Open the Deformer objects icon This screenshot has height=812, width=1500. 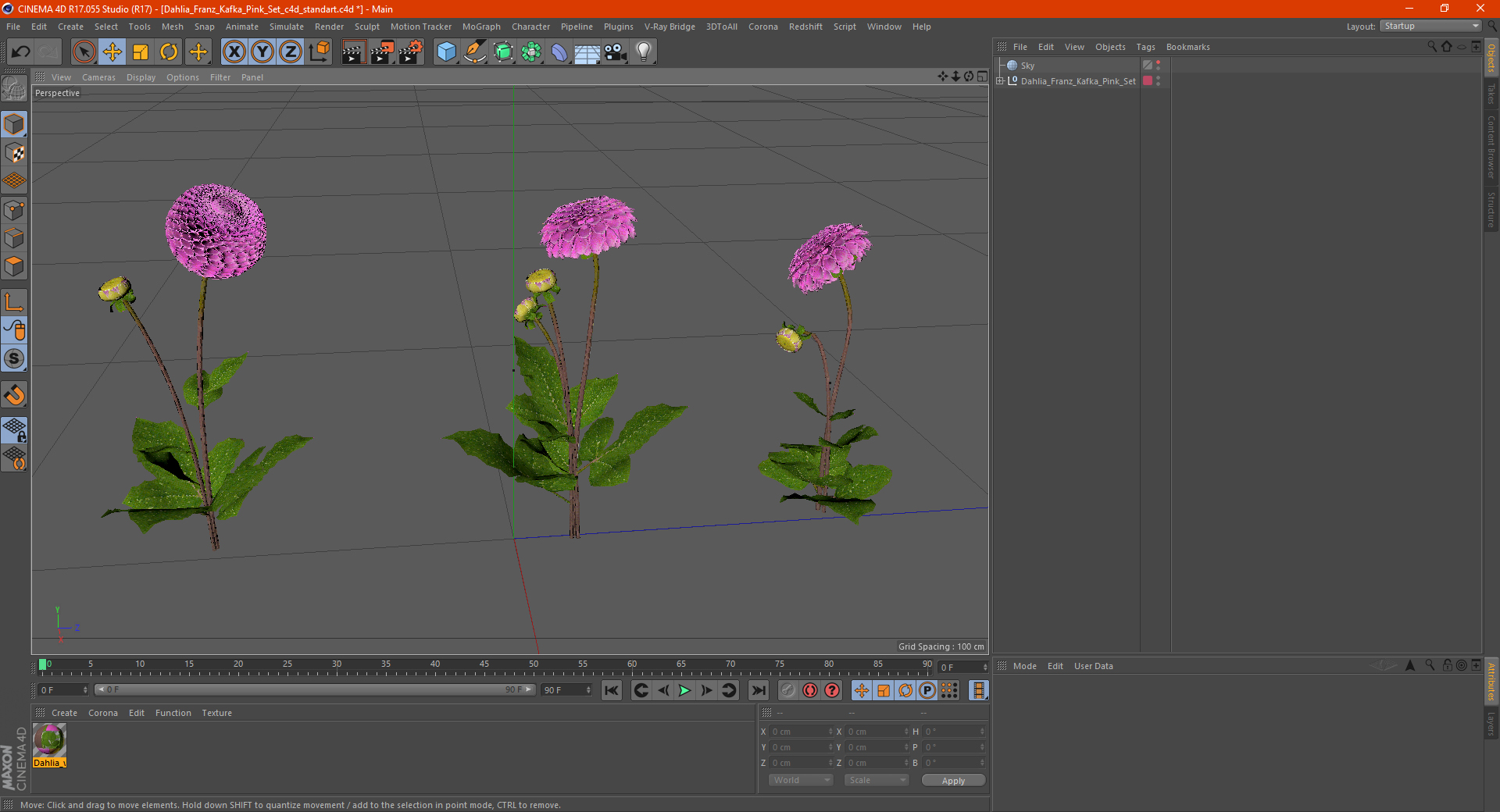(559, 52)
